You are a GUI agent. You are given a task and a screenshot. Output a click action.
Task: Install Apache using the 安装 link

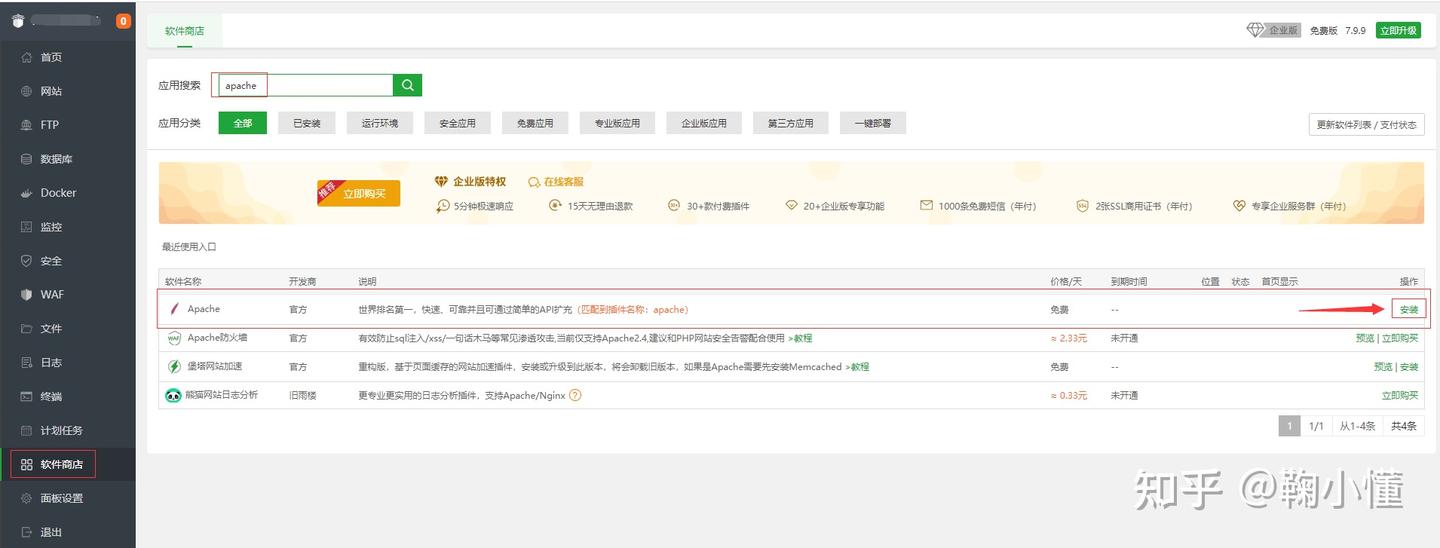pos(1408,309)
